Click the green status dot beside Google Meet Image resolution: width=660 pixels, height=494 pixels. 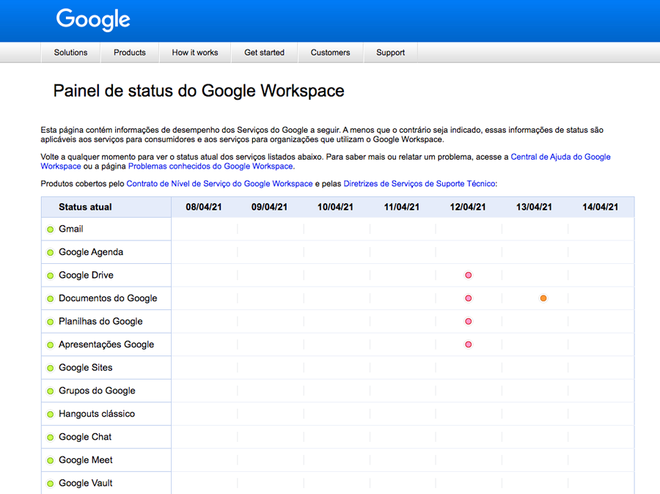51,461
